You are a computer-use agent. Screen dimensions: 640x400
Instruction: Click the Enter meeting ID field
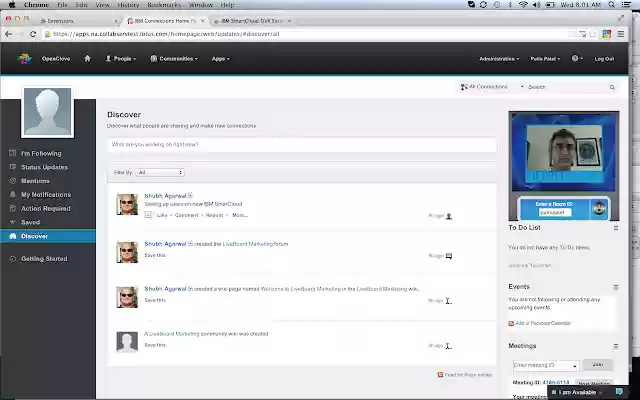pos(543,366)
